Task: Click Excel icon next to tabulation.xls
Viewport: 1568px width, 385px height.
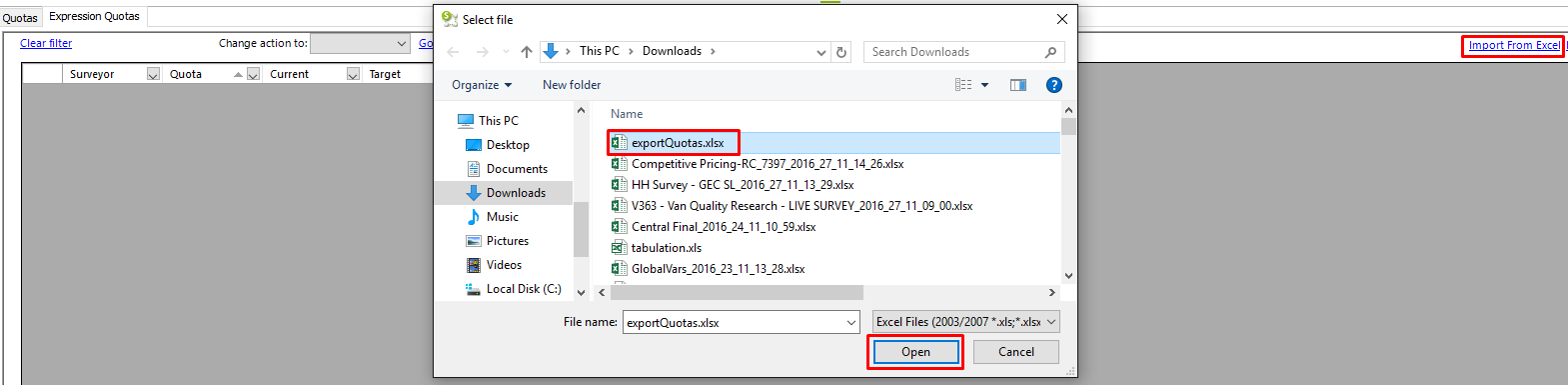Action: coord(620,248)
